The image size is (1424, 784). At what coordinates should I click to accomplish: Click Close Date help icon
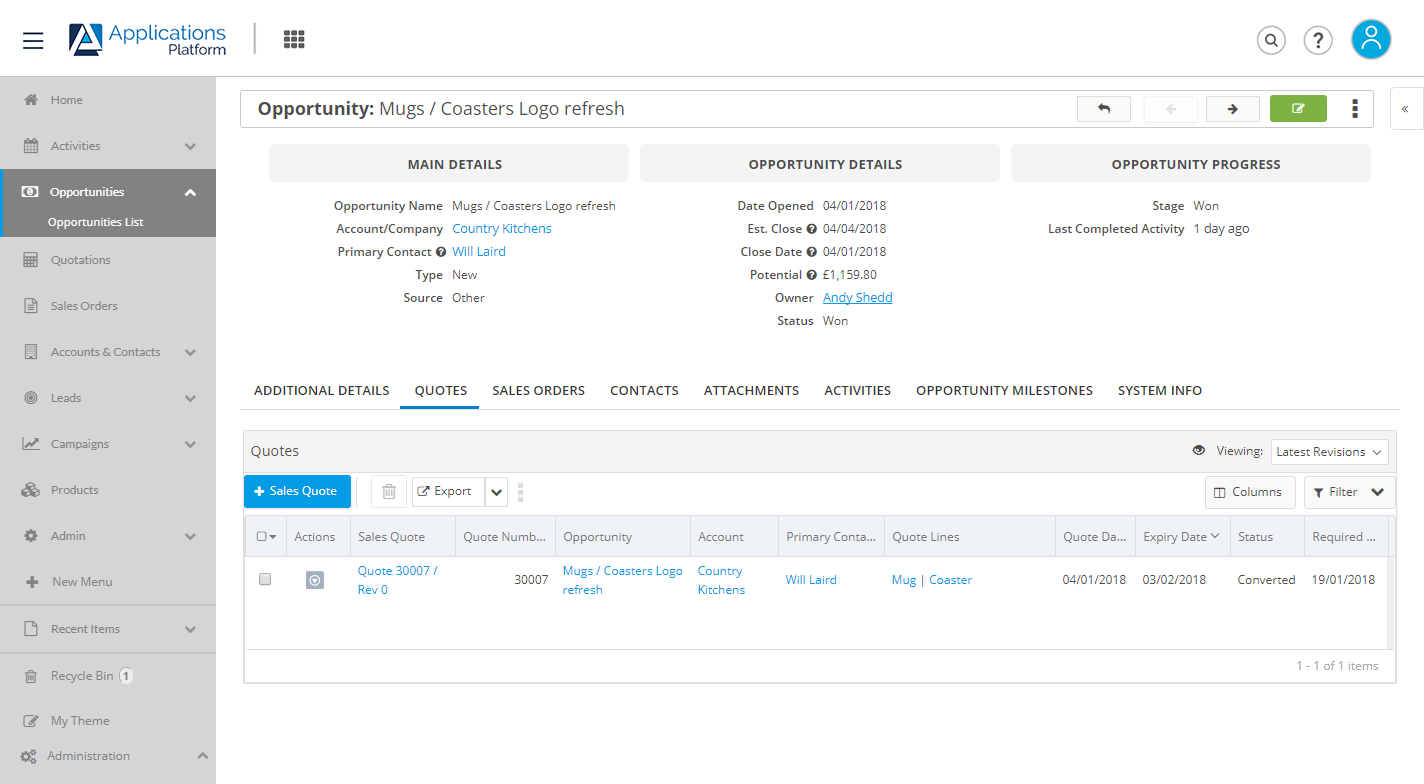coord(812,252)
